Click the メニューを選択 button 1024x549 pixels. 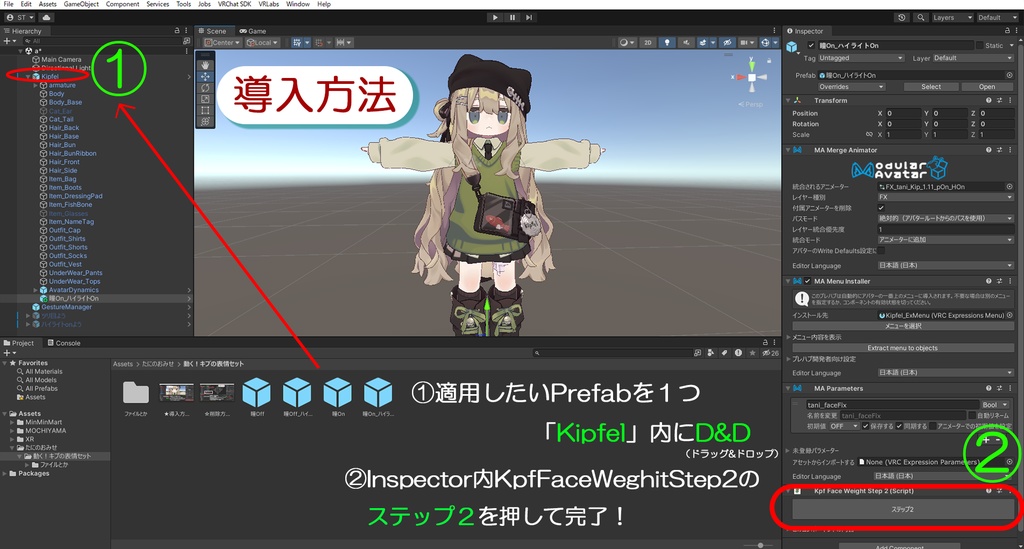903,326
